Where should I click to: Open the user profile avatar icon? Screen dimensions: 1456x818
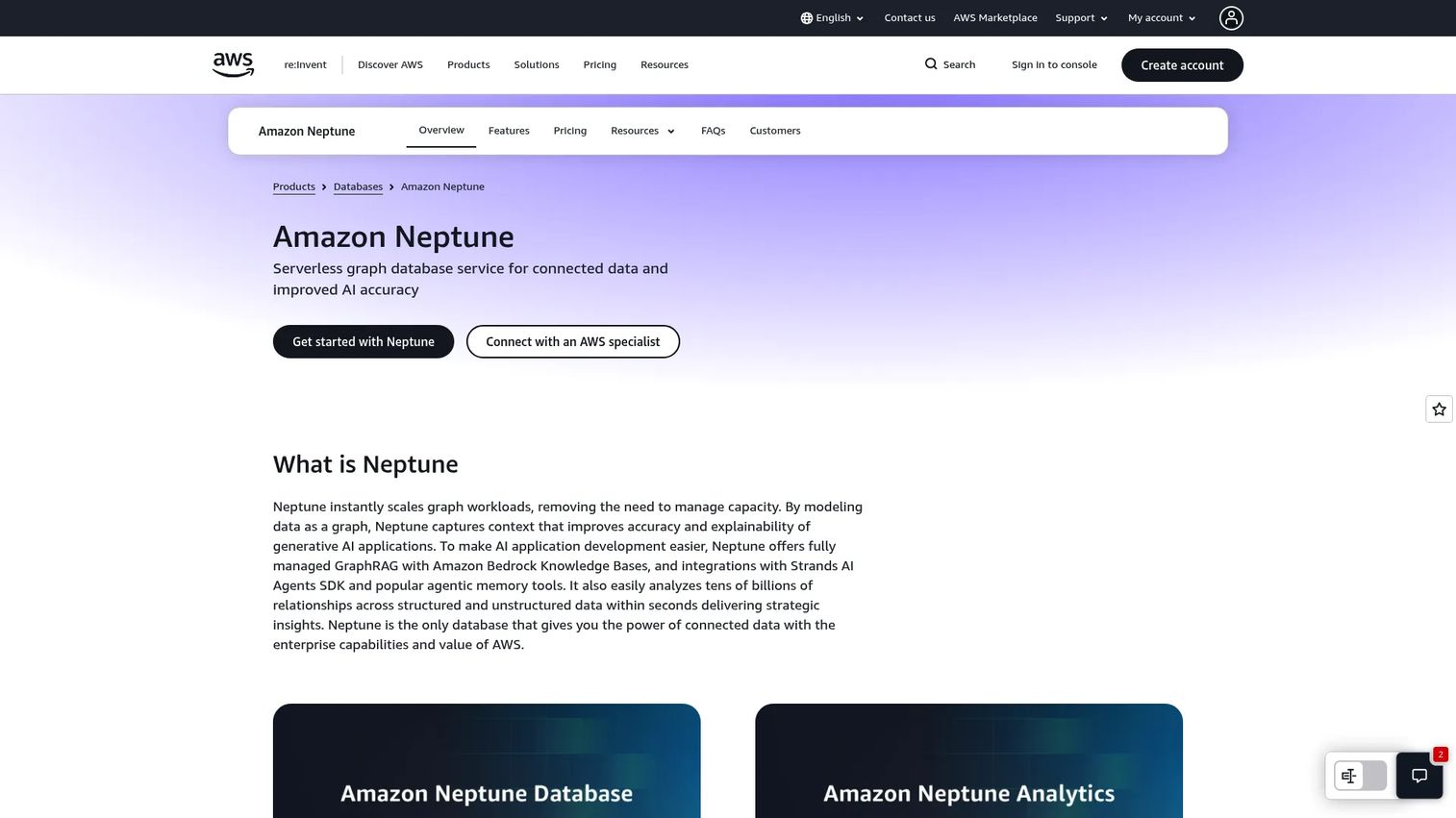1231,18
